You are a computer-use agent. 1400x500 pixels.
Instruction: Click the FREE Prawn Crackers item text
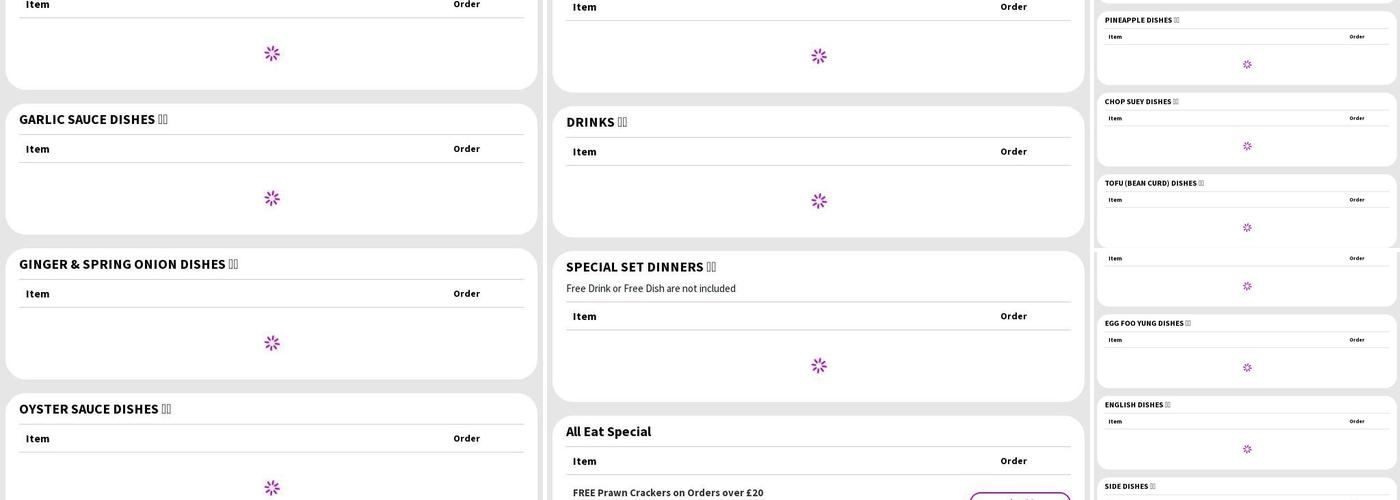668,493
